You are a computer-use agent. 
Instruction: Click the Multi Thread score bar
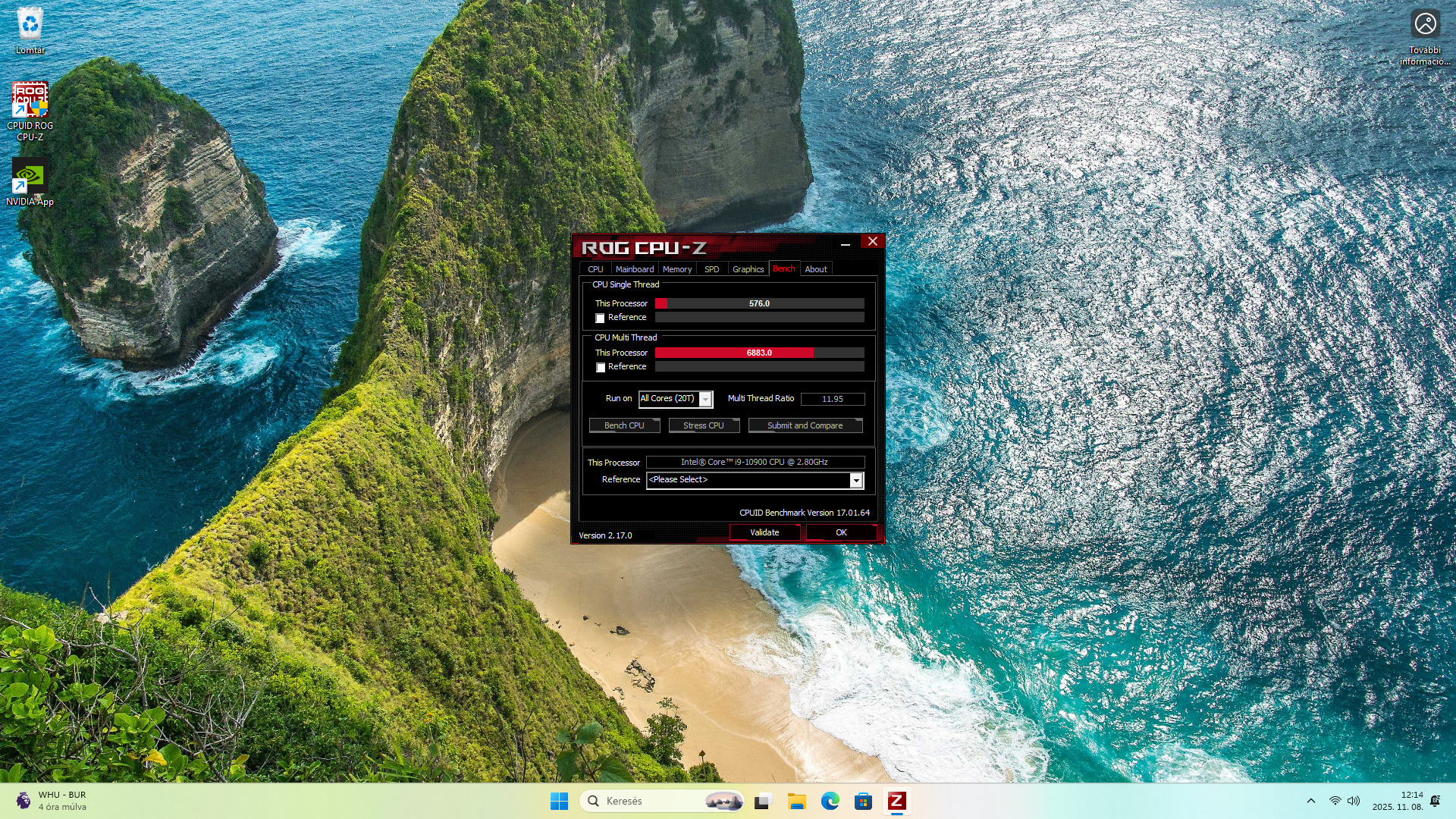point(759,353)
